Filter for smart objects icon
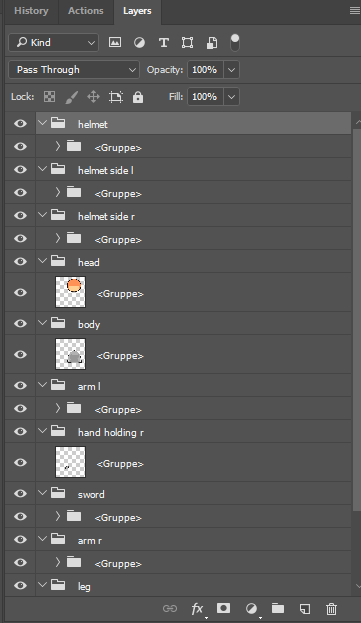 212,43
